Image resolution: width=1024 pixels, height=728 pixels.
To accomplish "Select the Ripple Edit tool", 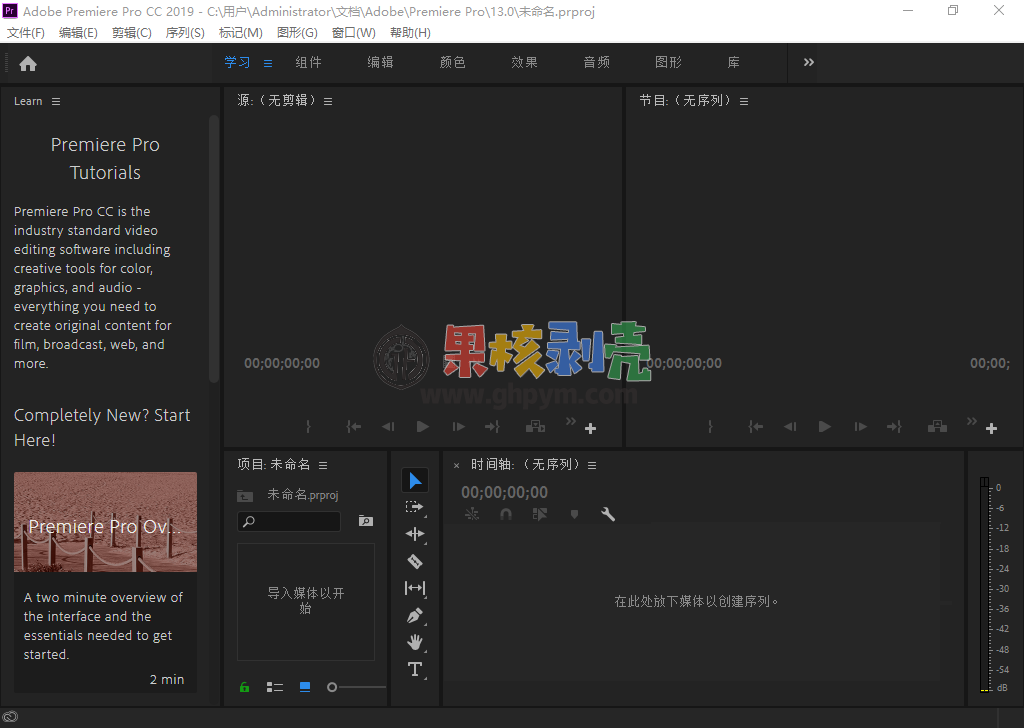I will [415, 534].
